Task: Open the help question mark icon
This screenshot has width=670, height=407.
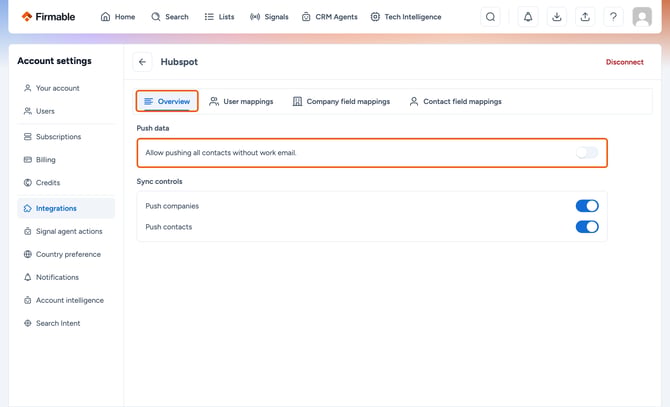Action: click(x=613, y=17)
